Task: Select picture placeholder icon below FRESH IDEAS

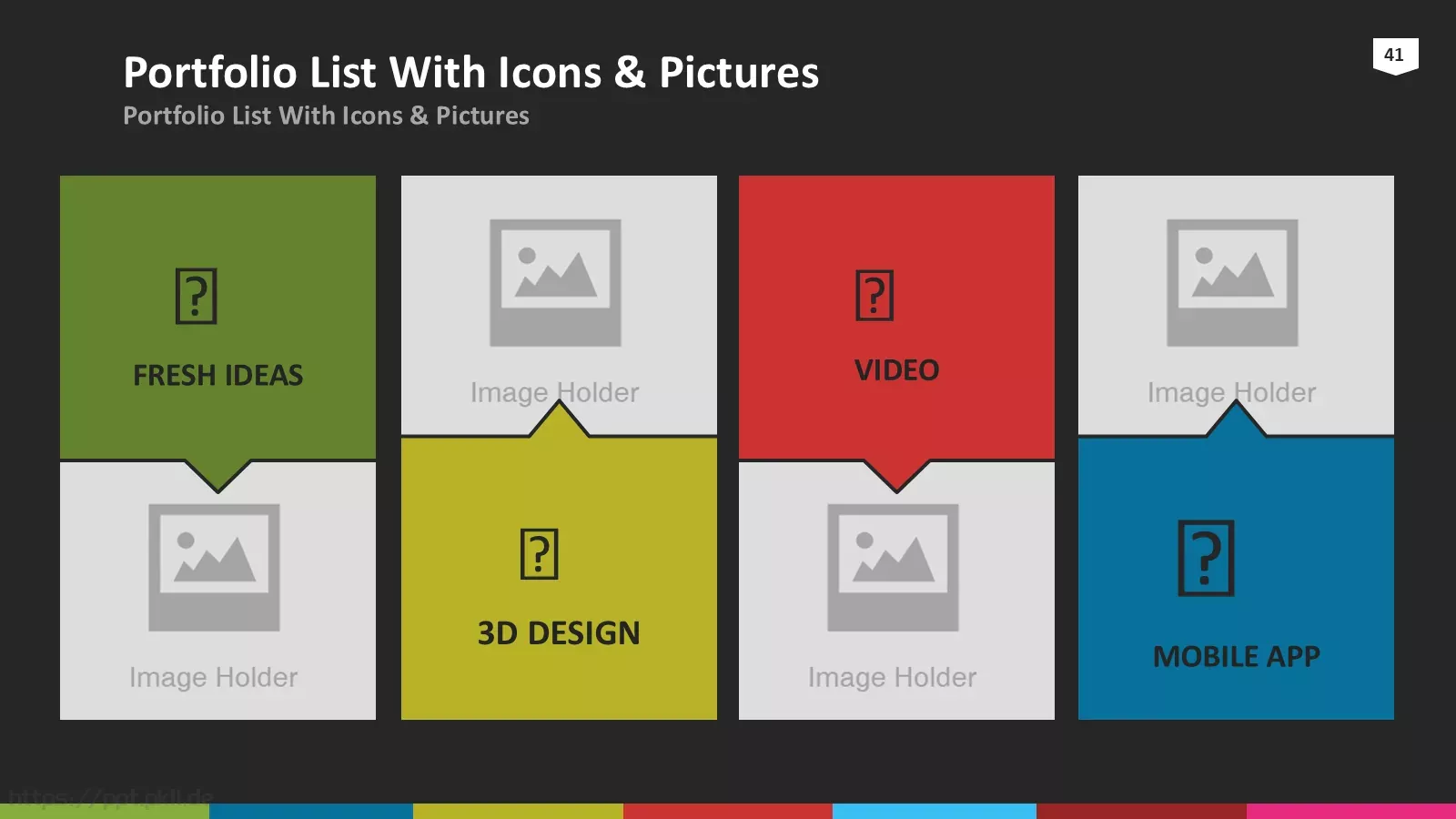Action: tap(214, 567)
